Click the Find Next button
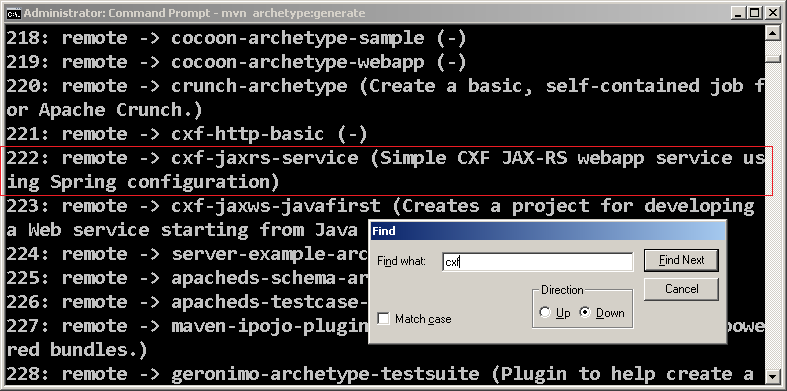 681,260
